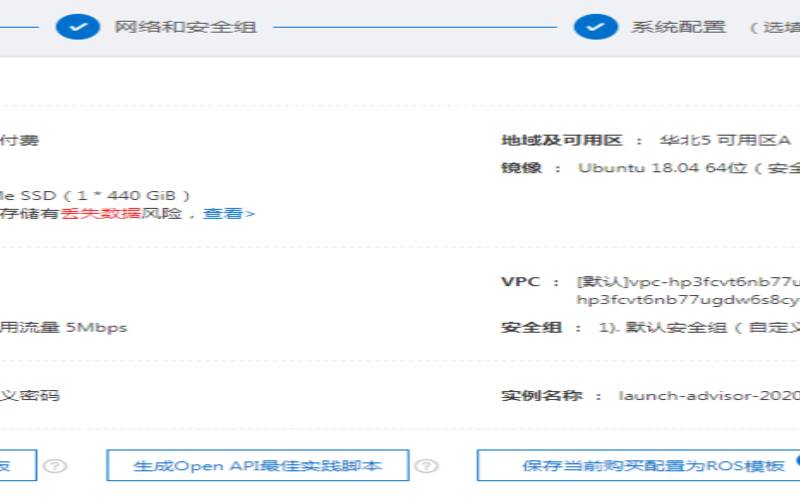Click 生成Open API最佳实践脚本 button
Image resolution: width=800 pixels, height=500 pixels.
tap(258, 465)
